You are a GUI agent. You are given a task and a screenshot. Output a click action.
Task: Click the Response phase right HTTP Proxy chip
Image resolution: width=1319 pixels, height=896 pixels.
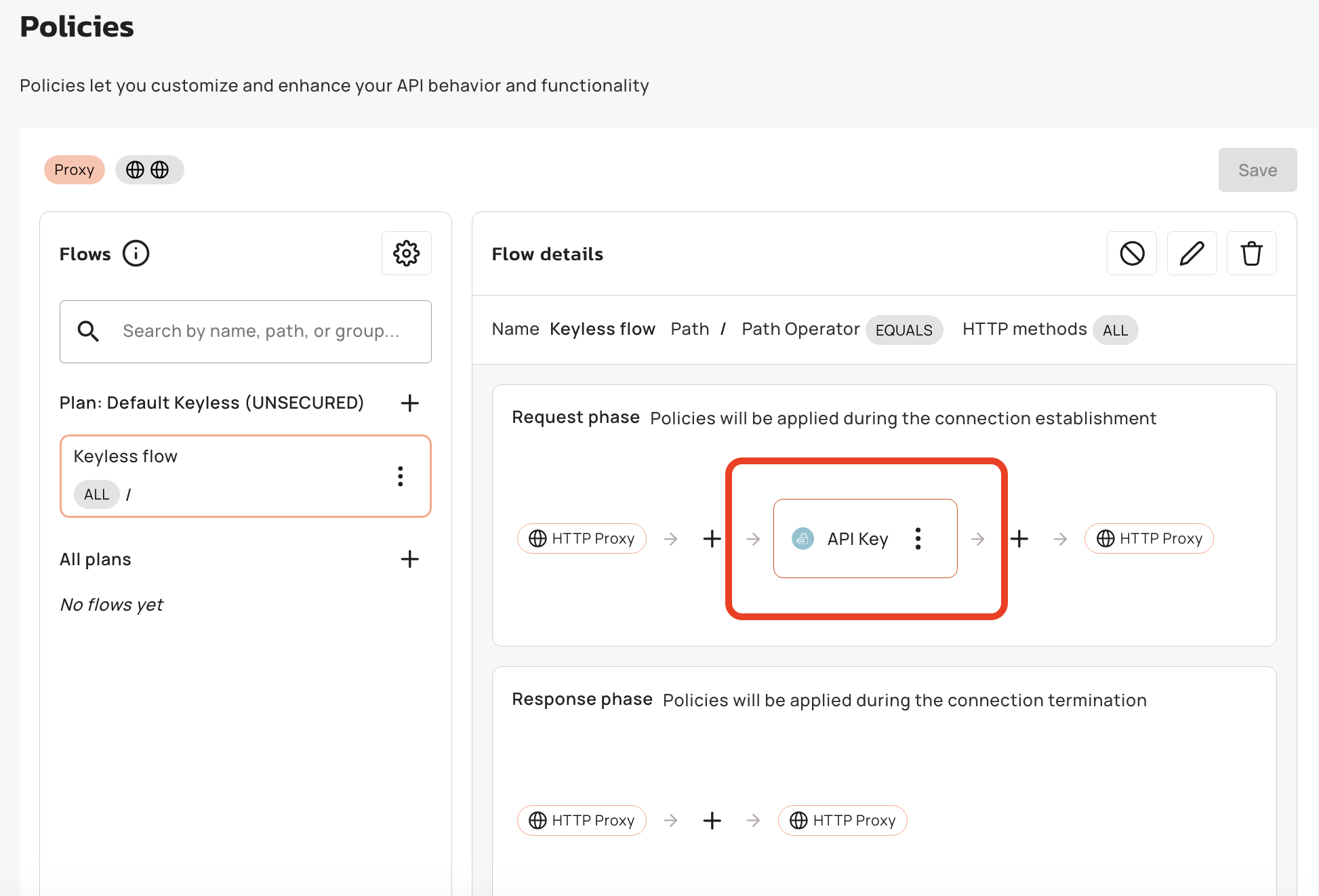843,821
